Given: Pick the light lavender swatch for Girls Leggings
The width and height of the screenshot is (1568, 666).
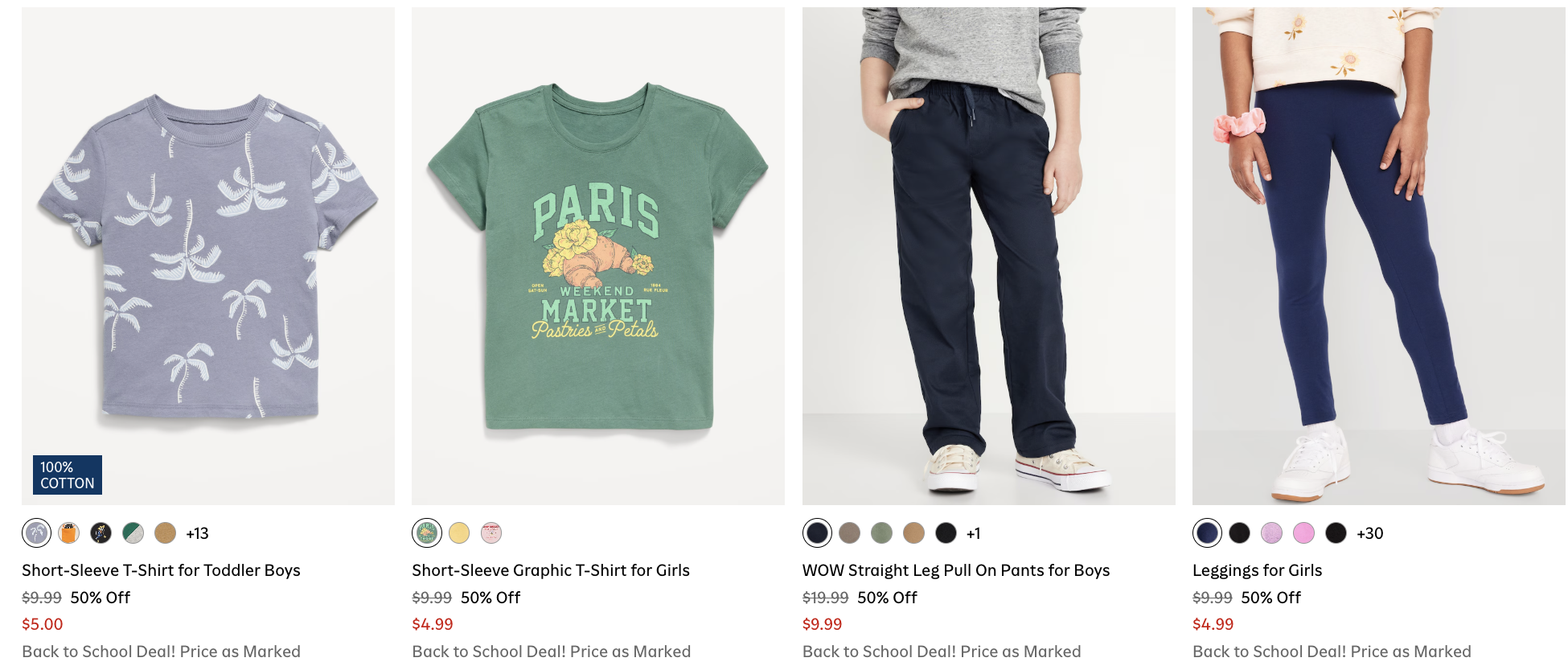Looking at the screenshot, I should click(1272, 532).
